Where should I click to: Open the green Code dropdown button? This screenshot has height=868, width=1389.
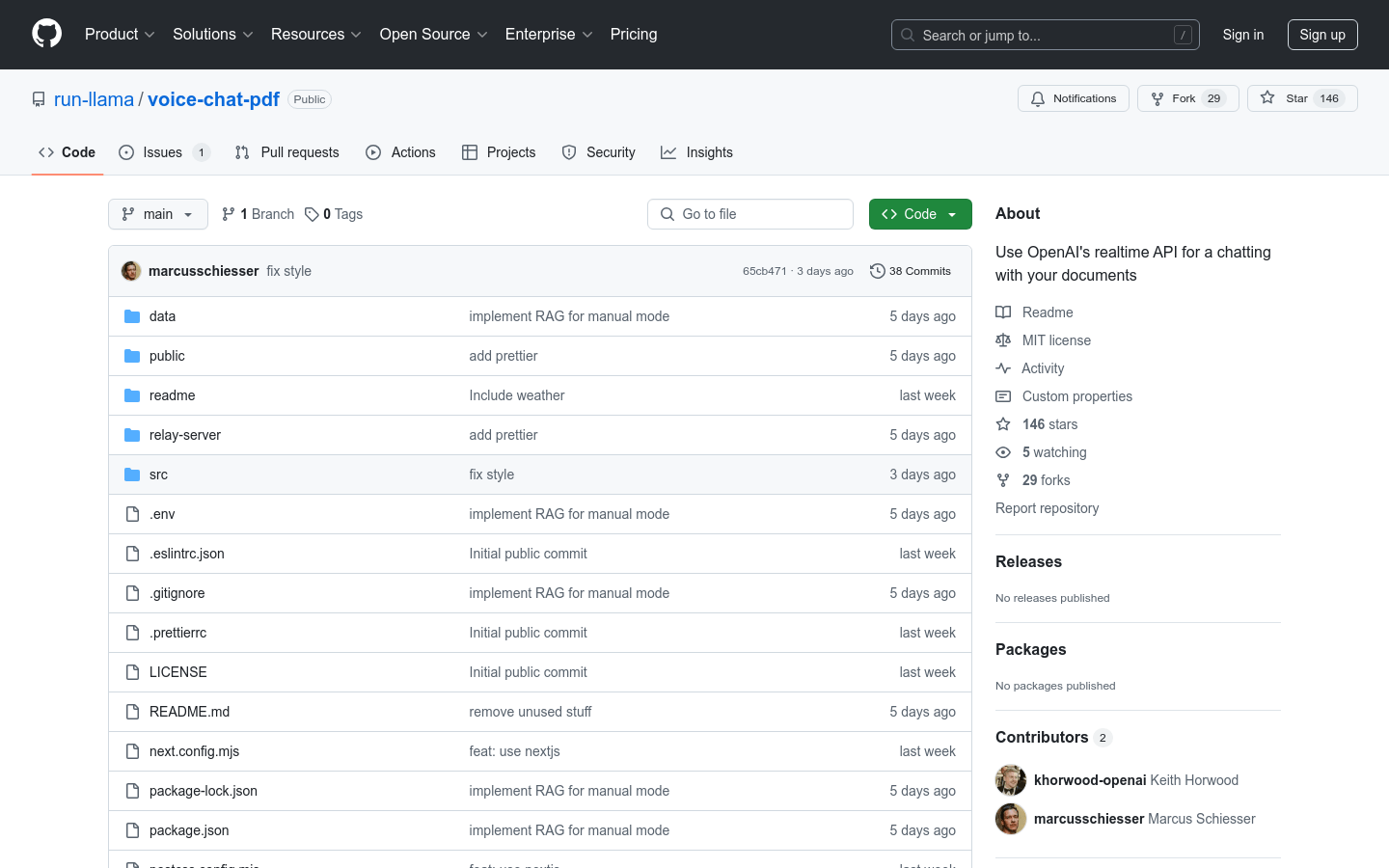click(920, 214)
